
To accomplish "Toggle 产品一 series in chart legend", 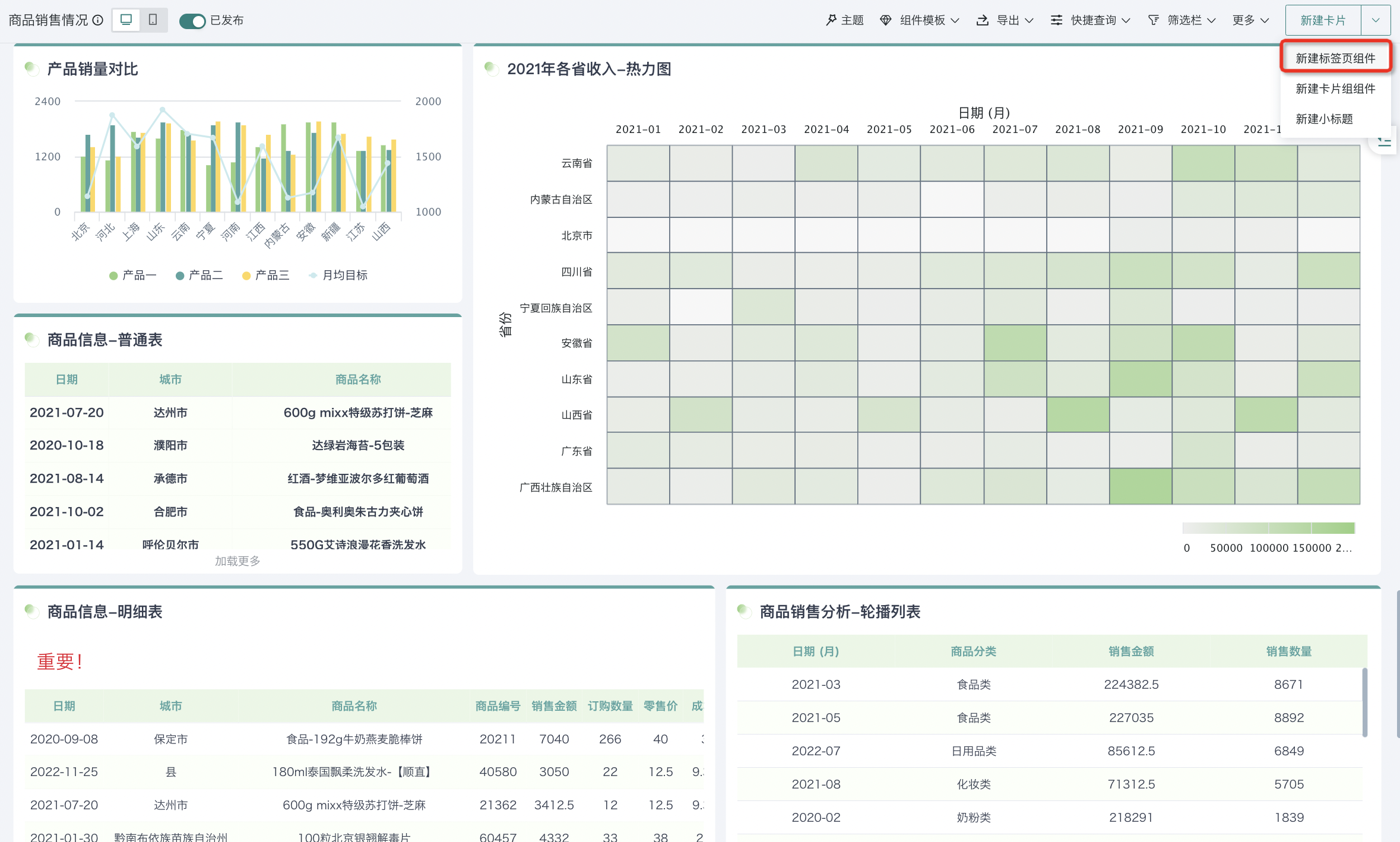I will click(x=133, y=275).
